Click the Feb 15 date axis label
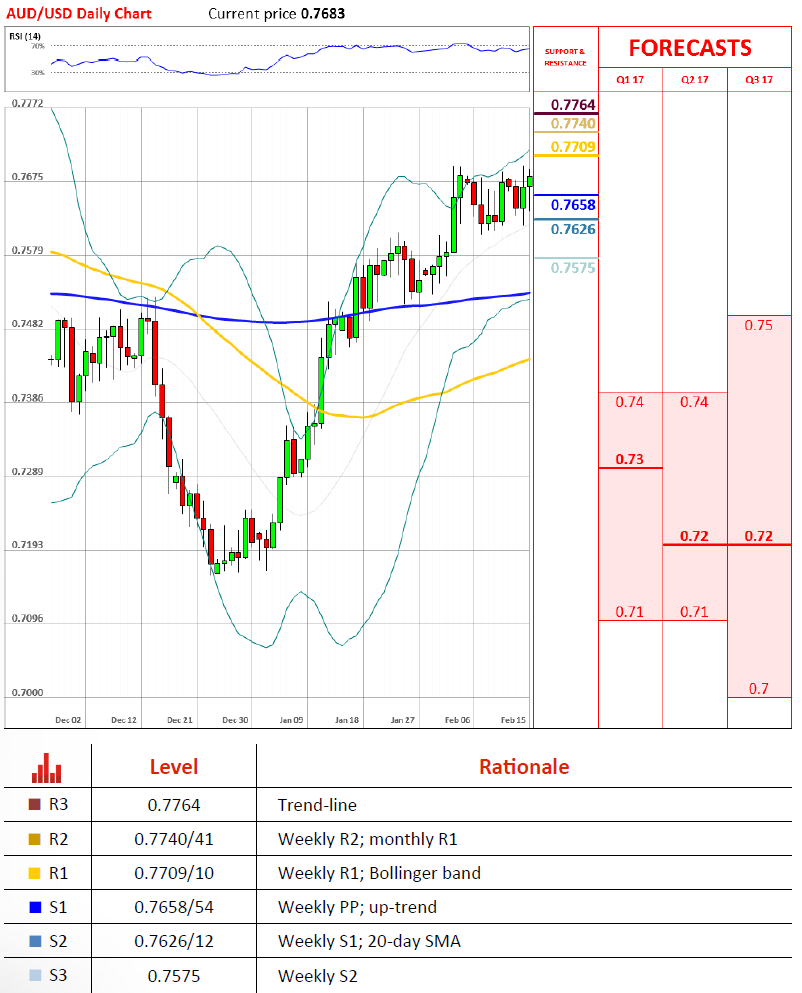Image resolution: width=802 pixels, height=993 pixels. pyautogui.click(x=513, y=720)
